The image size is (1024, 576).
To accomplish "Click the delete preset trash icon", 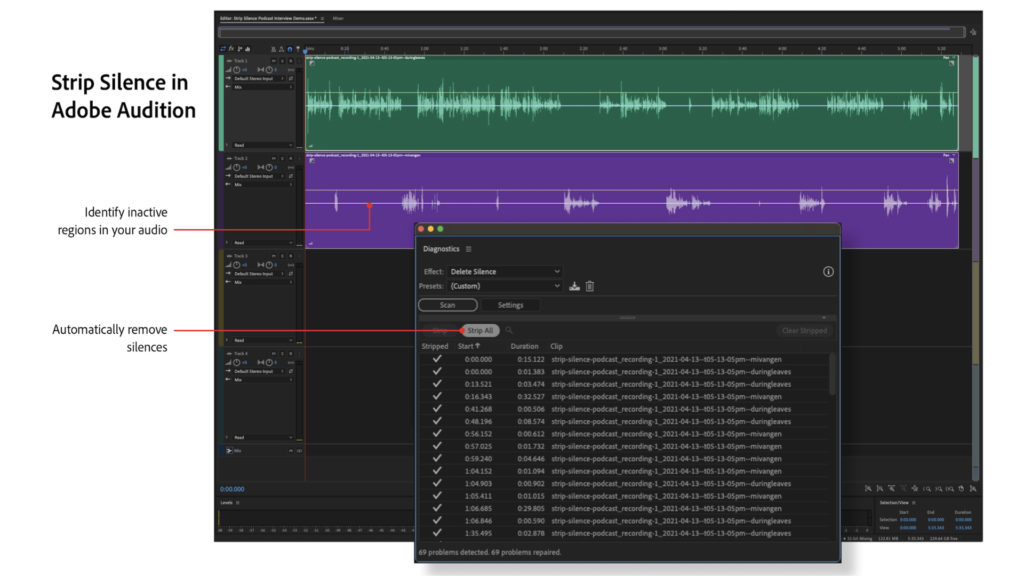I will [x=590, y=286].
